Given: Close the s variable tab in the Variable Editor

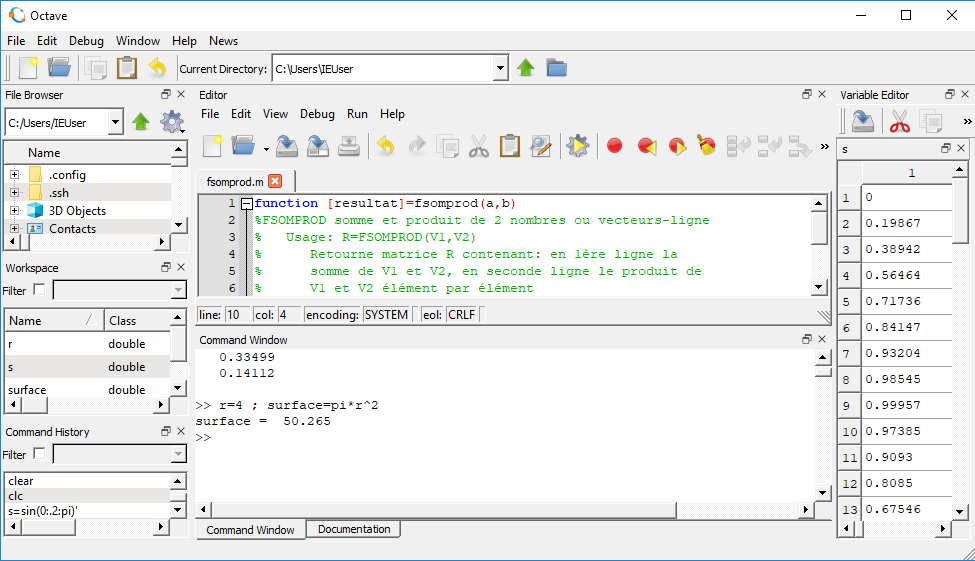Looking at the screenshot, I should [x=961, y=148].
